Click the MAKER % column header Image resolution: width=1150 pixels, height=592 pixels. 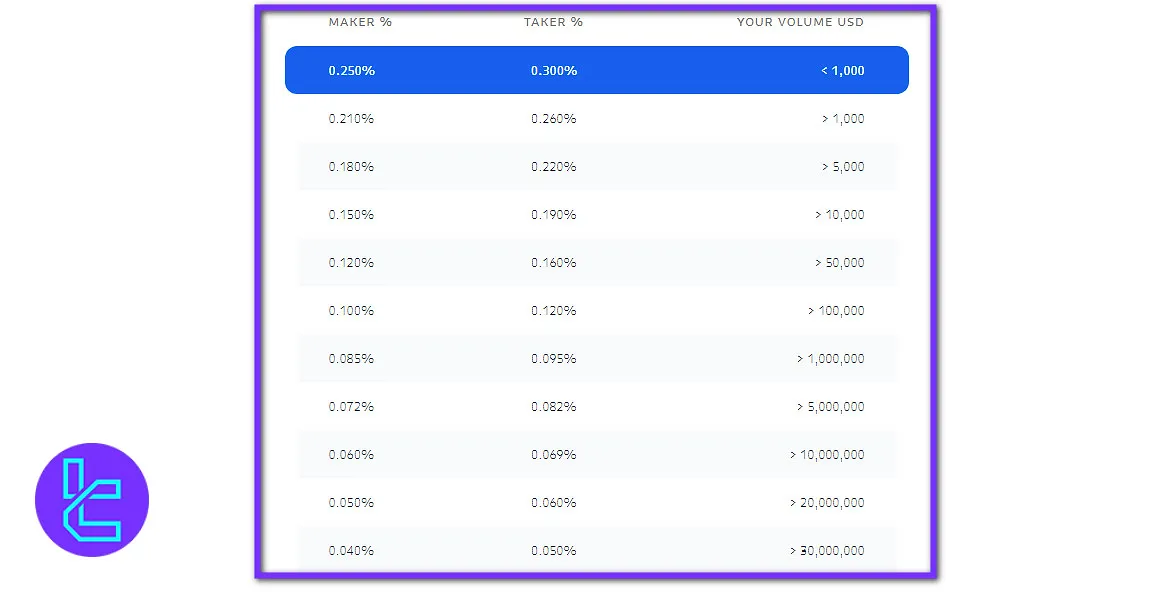(360, 22)
